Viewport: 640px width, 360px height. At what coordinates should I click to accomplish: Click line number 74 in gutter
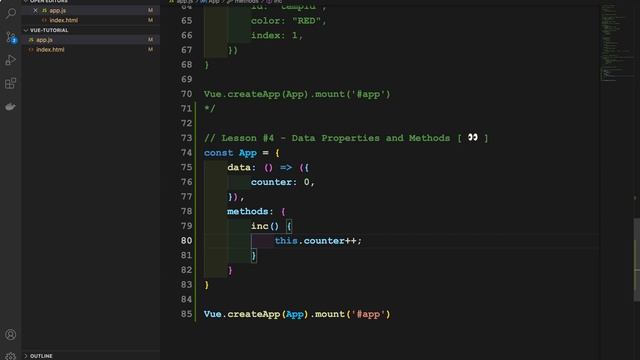click(186, 153)
